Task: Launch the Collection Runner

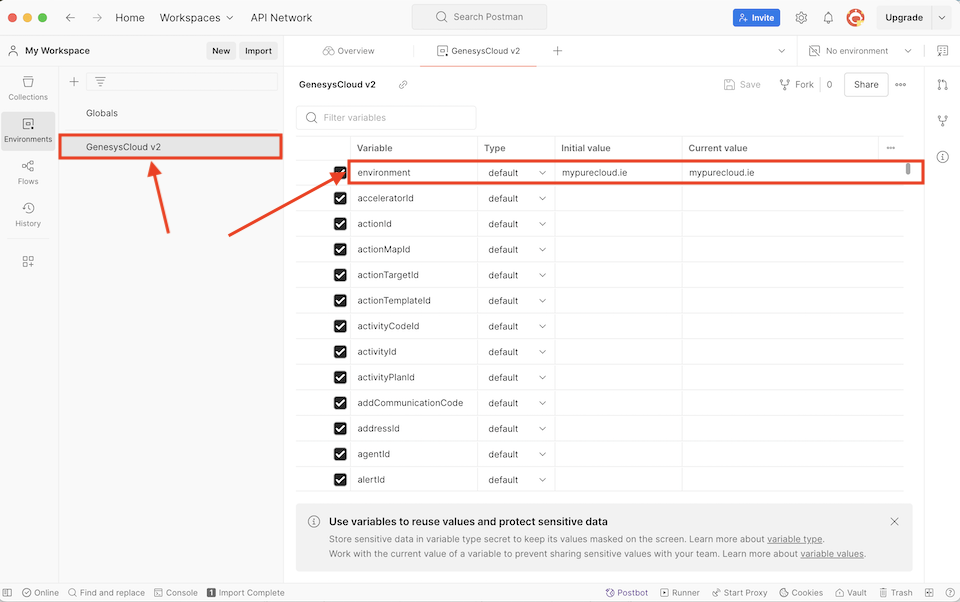Action: pos(680,592)
